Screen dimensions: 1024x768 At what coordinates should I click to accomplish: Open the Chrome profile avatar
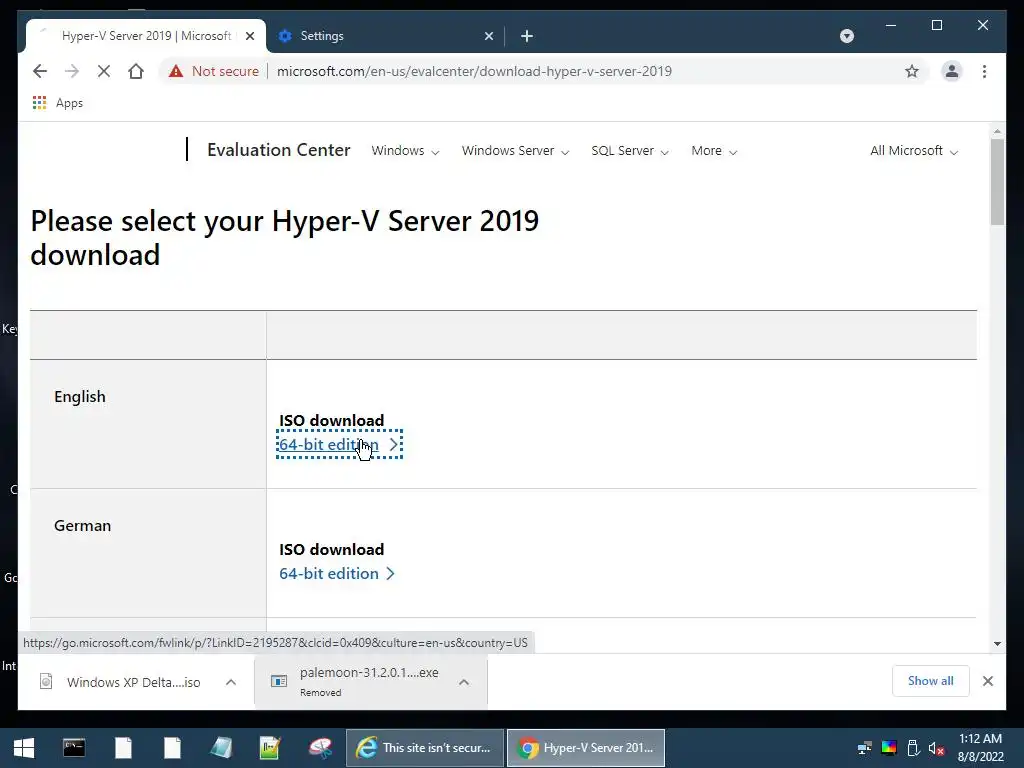[x=952, y=71]
